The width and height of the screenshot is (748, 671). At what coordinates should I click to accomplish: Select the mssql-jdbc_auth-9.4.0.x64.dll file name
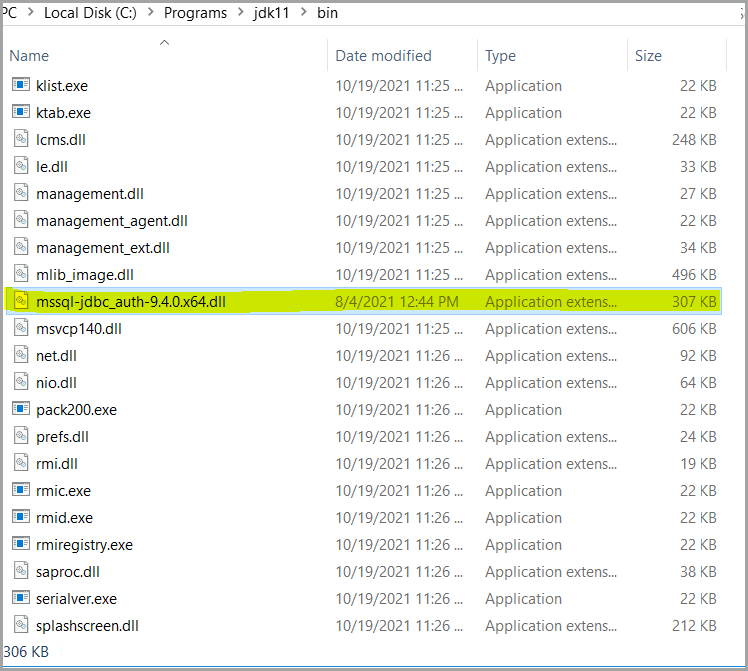(x=131, y=302)
